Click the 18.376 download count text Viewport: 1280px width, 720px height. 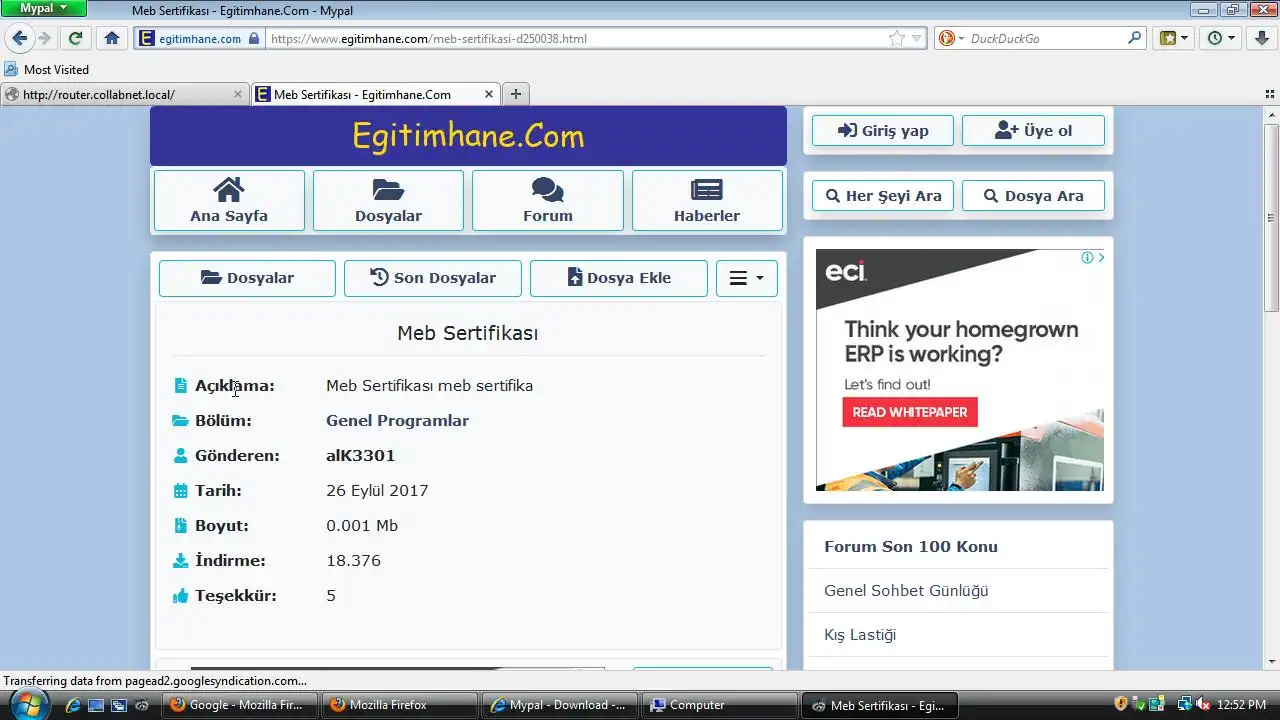click(x=353, y=561)
